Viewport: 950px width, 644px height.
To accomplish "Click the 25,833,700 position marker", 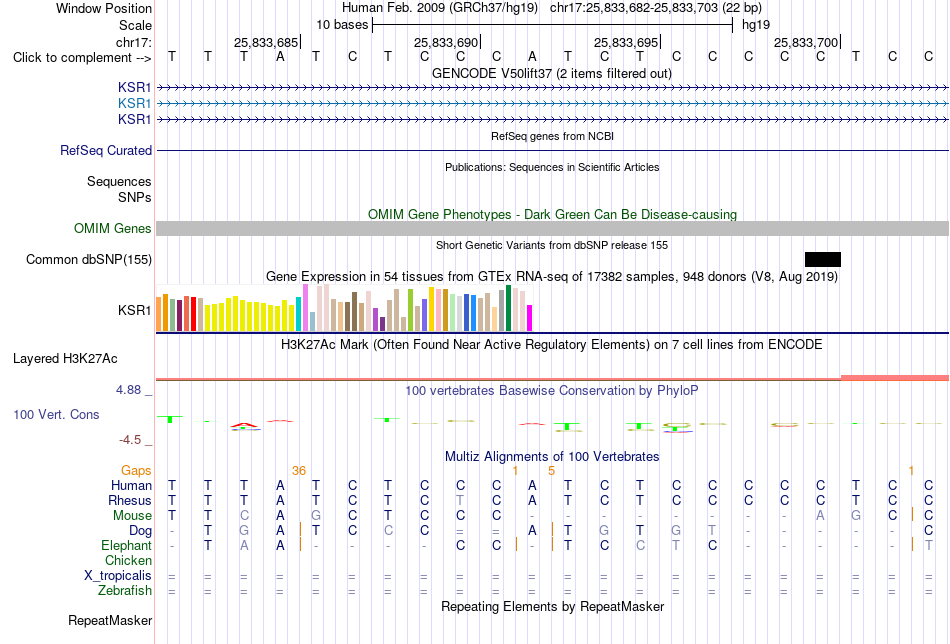I will tap(806, 42).
